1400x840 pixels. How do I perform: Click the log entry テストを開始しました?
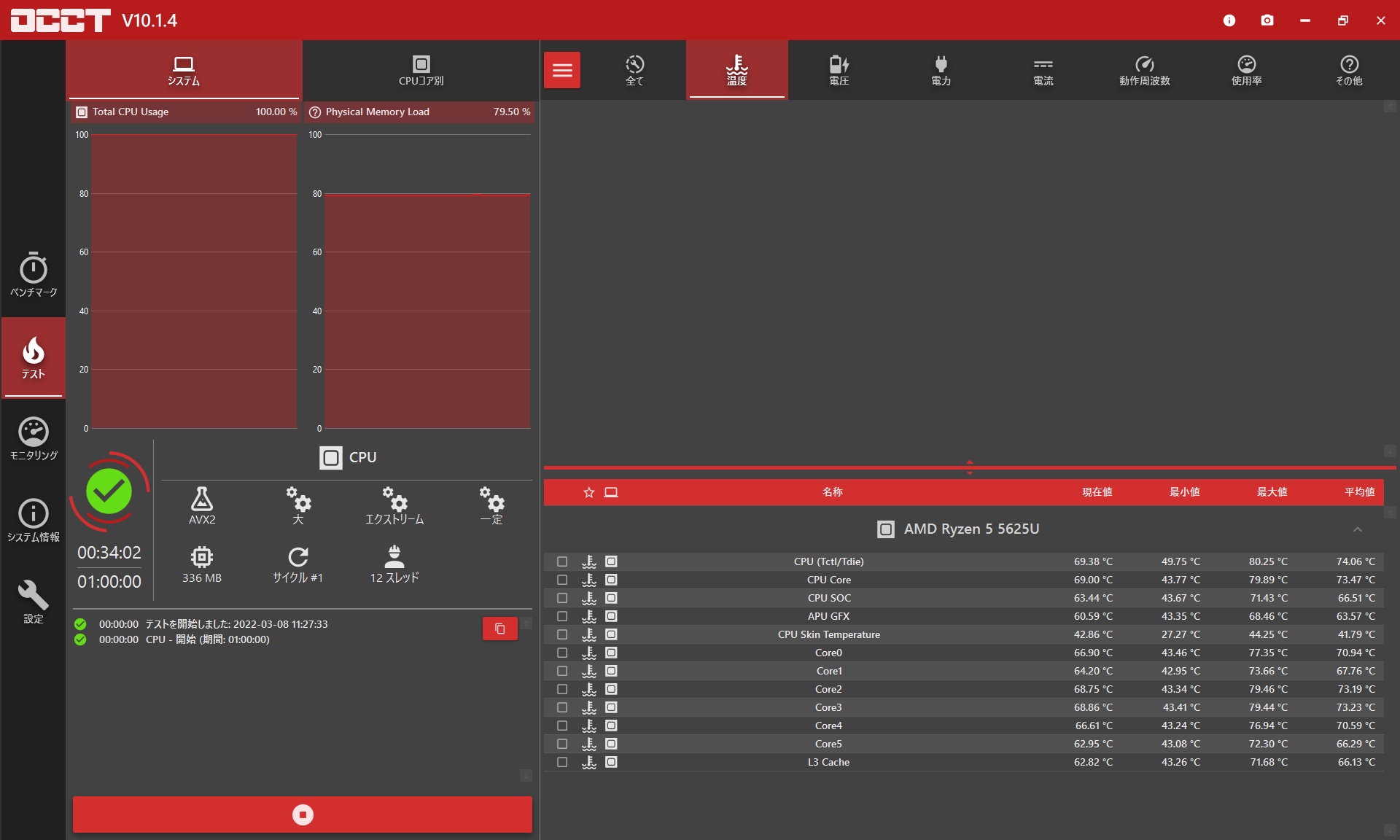tap(236, 624)
